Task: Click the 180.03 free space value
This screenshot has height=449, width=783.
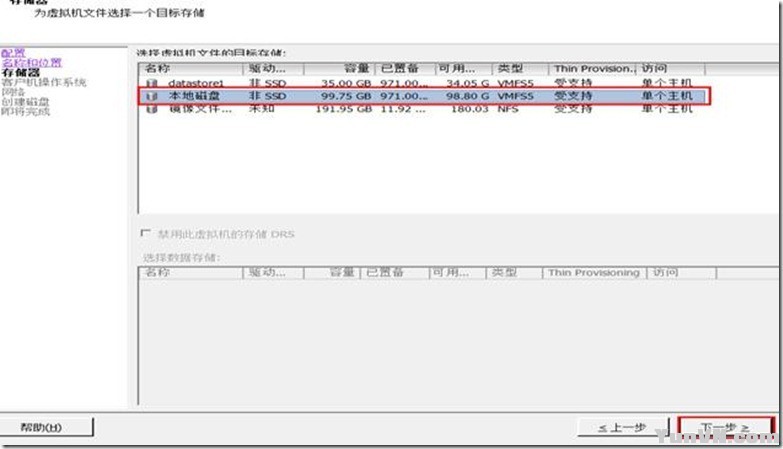Action: point(469,108)
